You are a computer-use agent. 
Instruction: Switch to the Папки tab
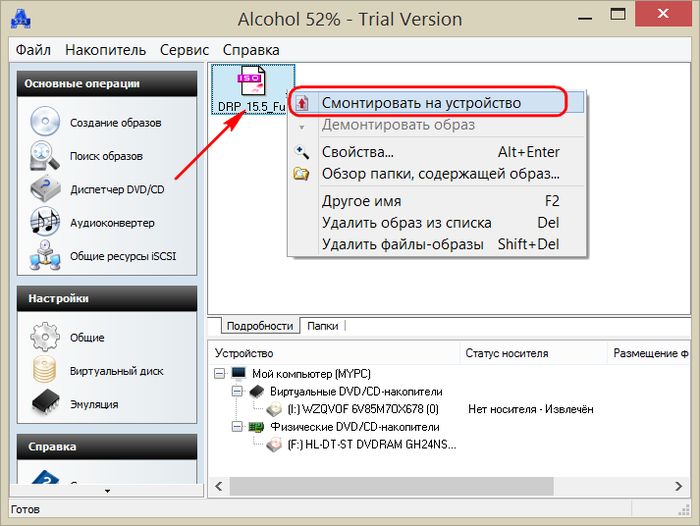[322, 326]
